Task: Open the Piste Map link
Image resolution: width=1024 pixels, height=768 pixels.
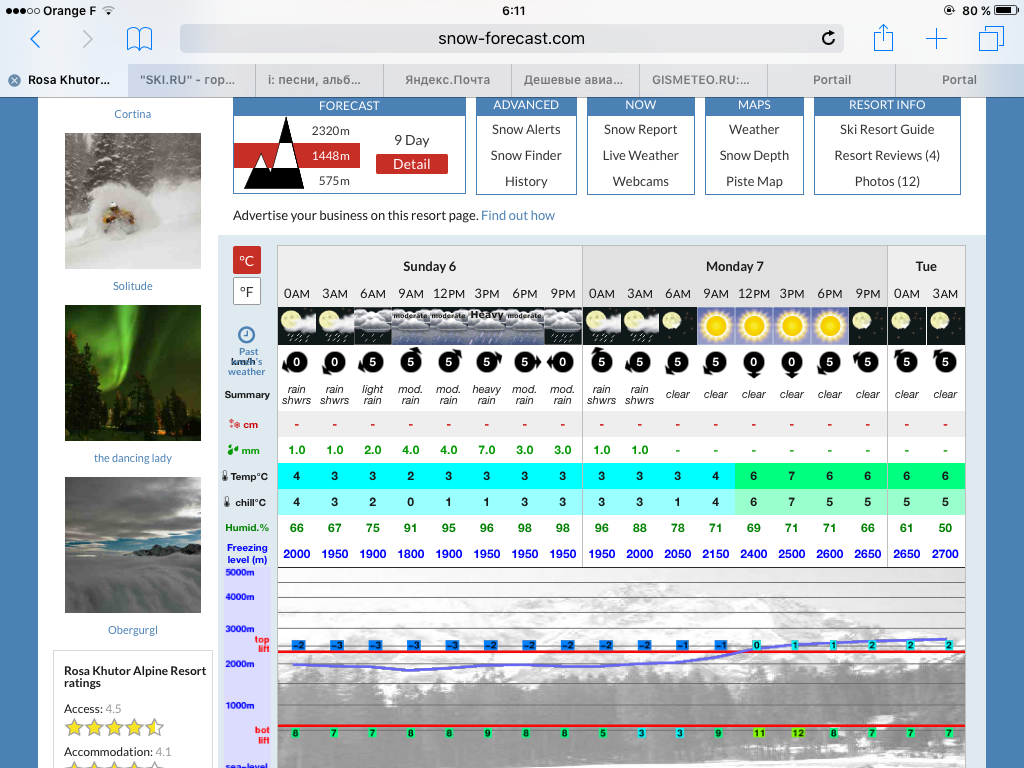Action: pos(754,182)
